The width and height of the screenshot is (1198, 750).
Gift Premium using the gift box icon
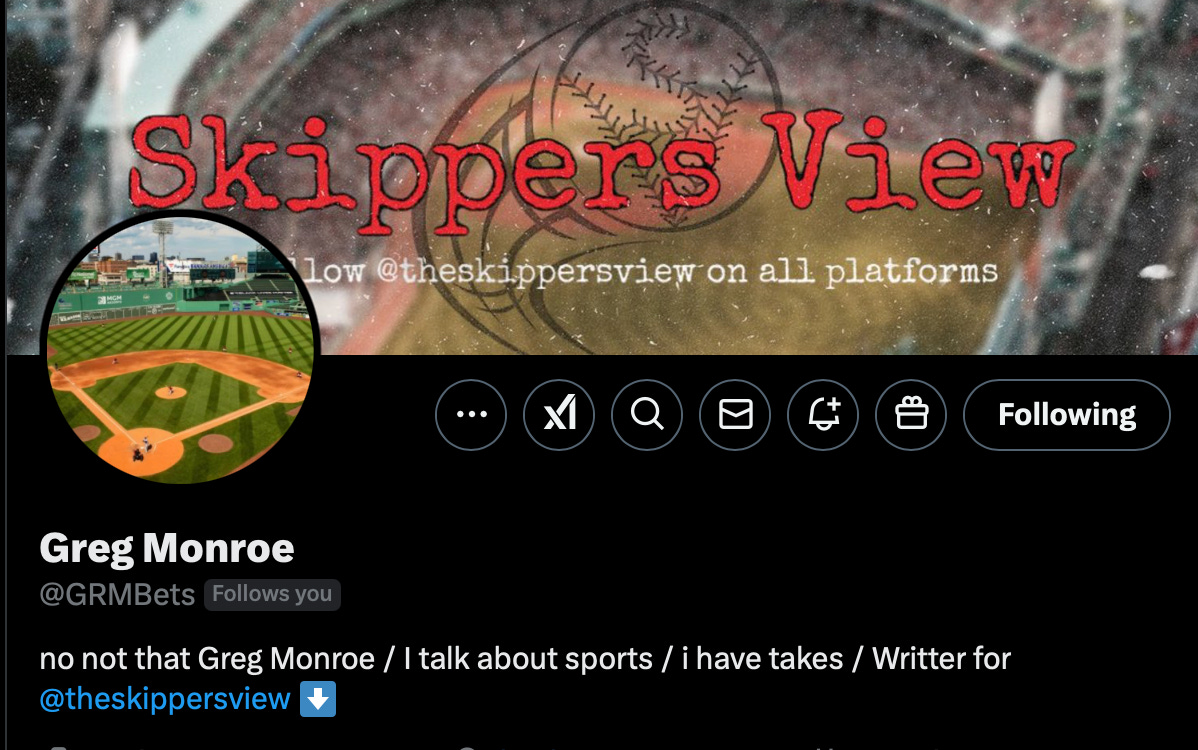click(911, 415)
